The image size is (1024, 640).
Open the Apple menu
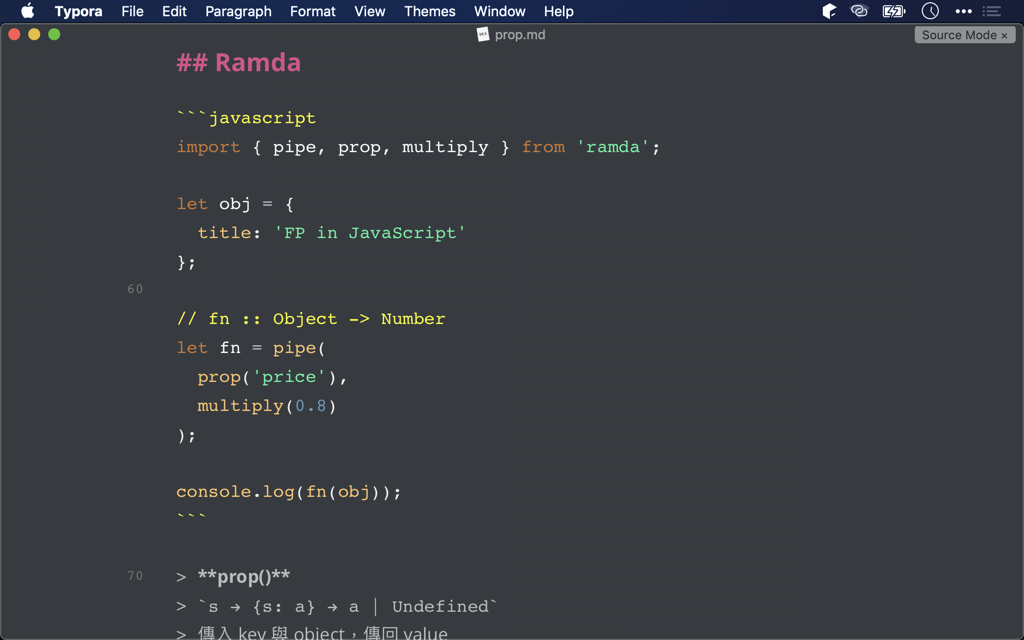[x=27, y=11]
